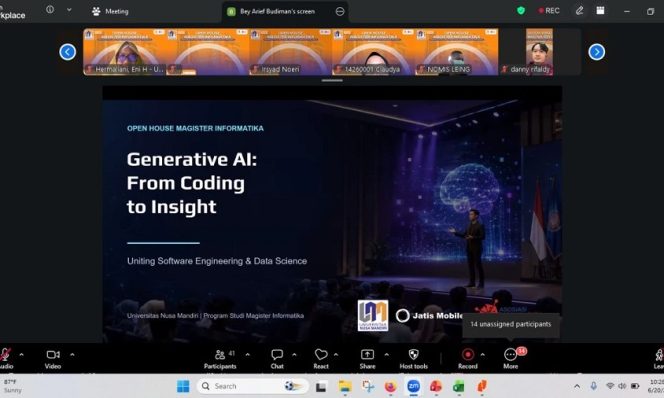Toggle the Video camera button
This screenshot has height=398, width=664.
53,359
